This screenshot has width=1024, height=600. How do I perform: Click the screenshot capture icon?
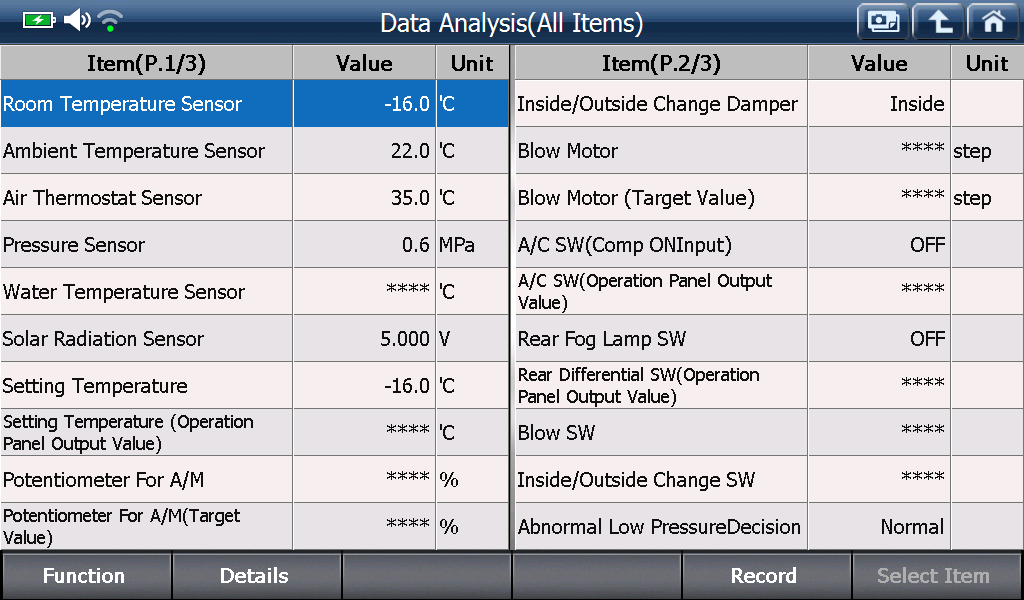tap(883, 22)
